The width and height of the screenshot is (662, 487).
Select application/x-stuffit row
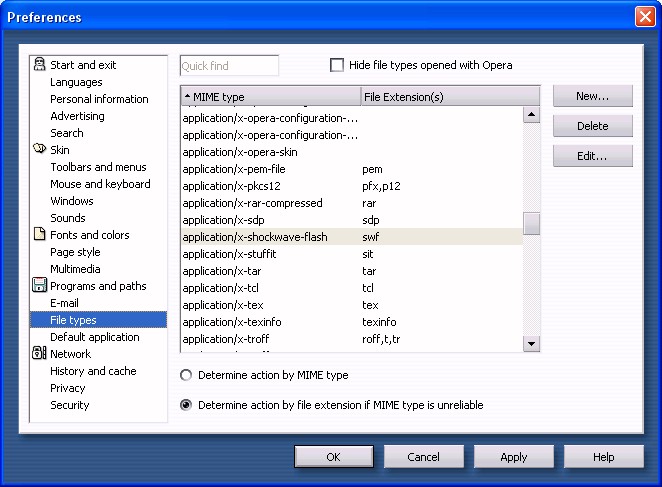(352, 254)
